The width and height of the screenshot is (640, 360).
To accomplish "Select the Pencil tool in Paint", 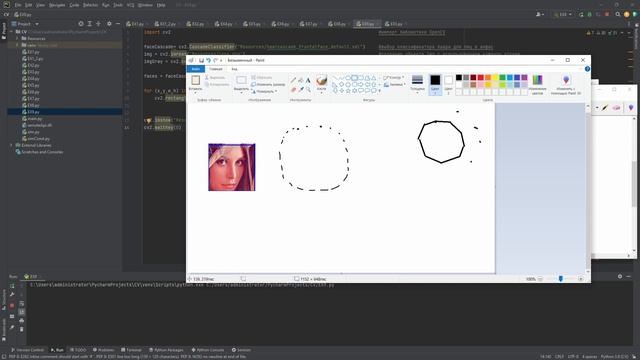I will [293, 80].
